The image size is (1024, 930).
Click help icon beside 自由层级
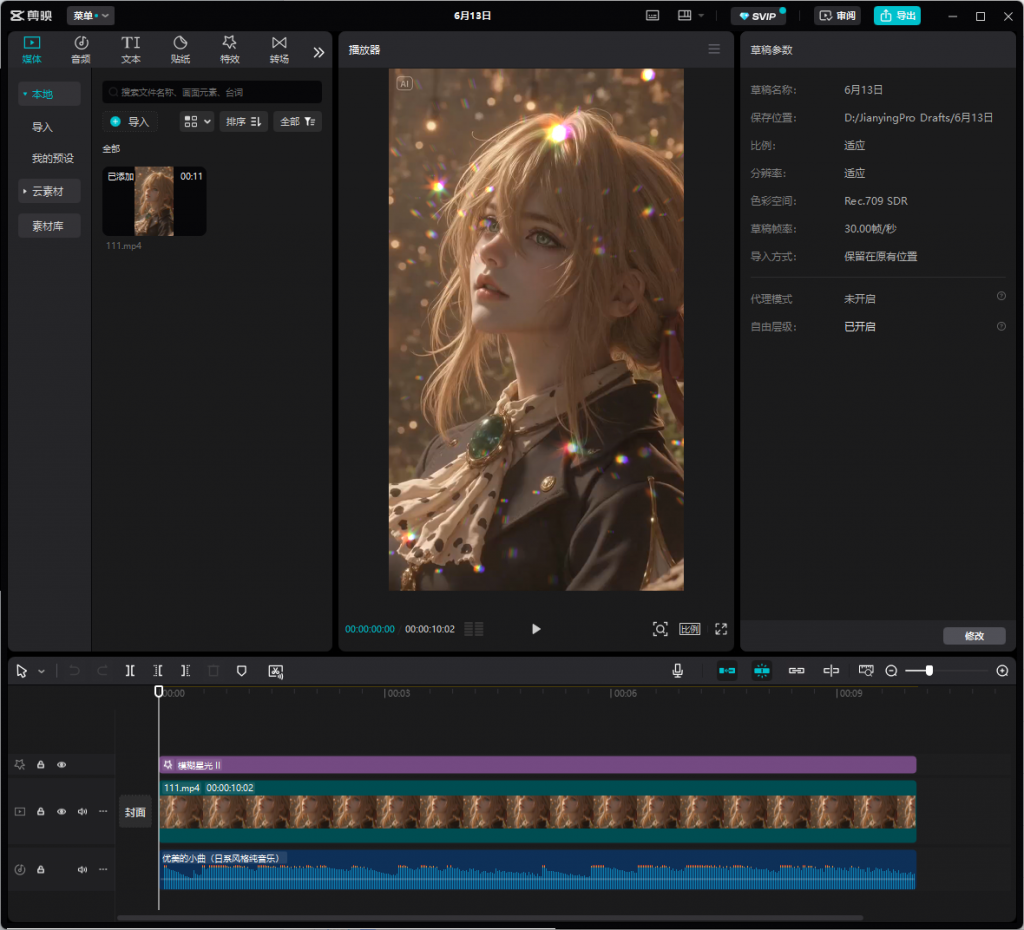[1001, 326]
